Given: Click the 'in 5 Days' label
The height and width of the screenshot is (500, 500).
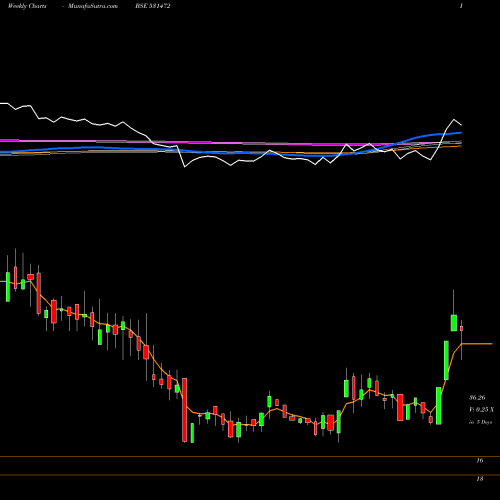Looking at the screenshot, I should [480, 422].
